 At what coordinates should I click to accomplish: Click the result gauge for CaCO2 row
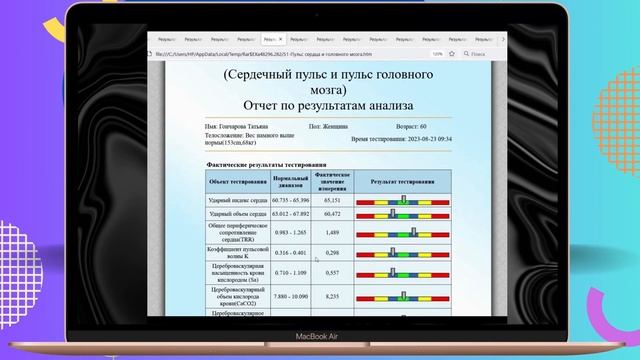click(402, 297)
